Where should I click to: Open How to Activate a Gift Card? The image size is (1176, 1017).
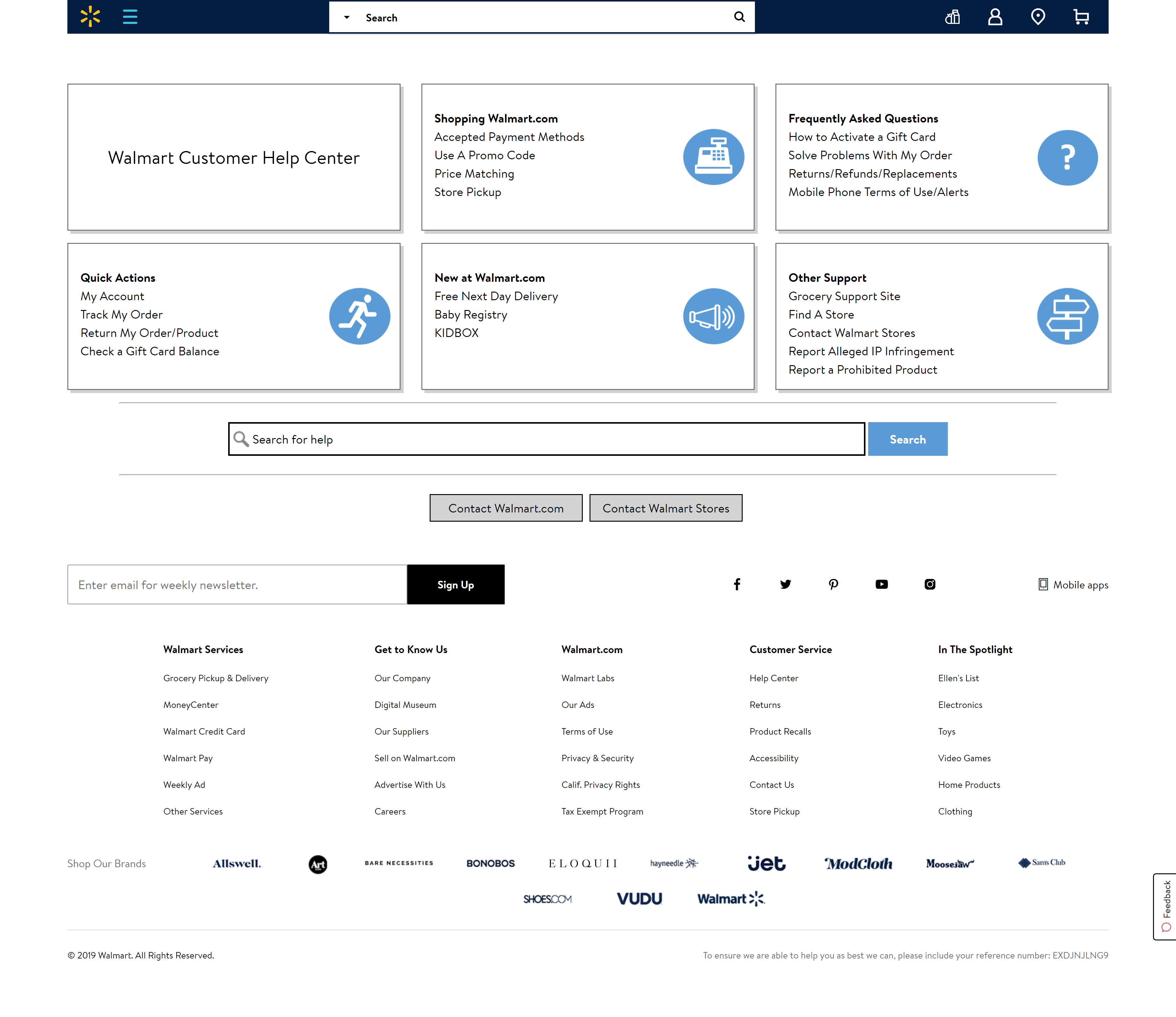[x=861, y=137]
